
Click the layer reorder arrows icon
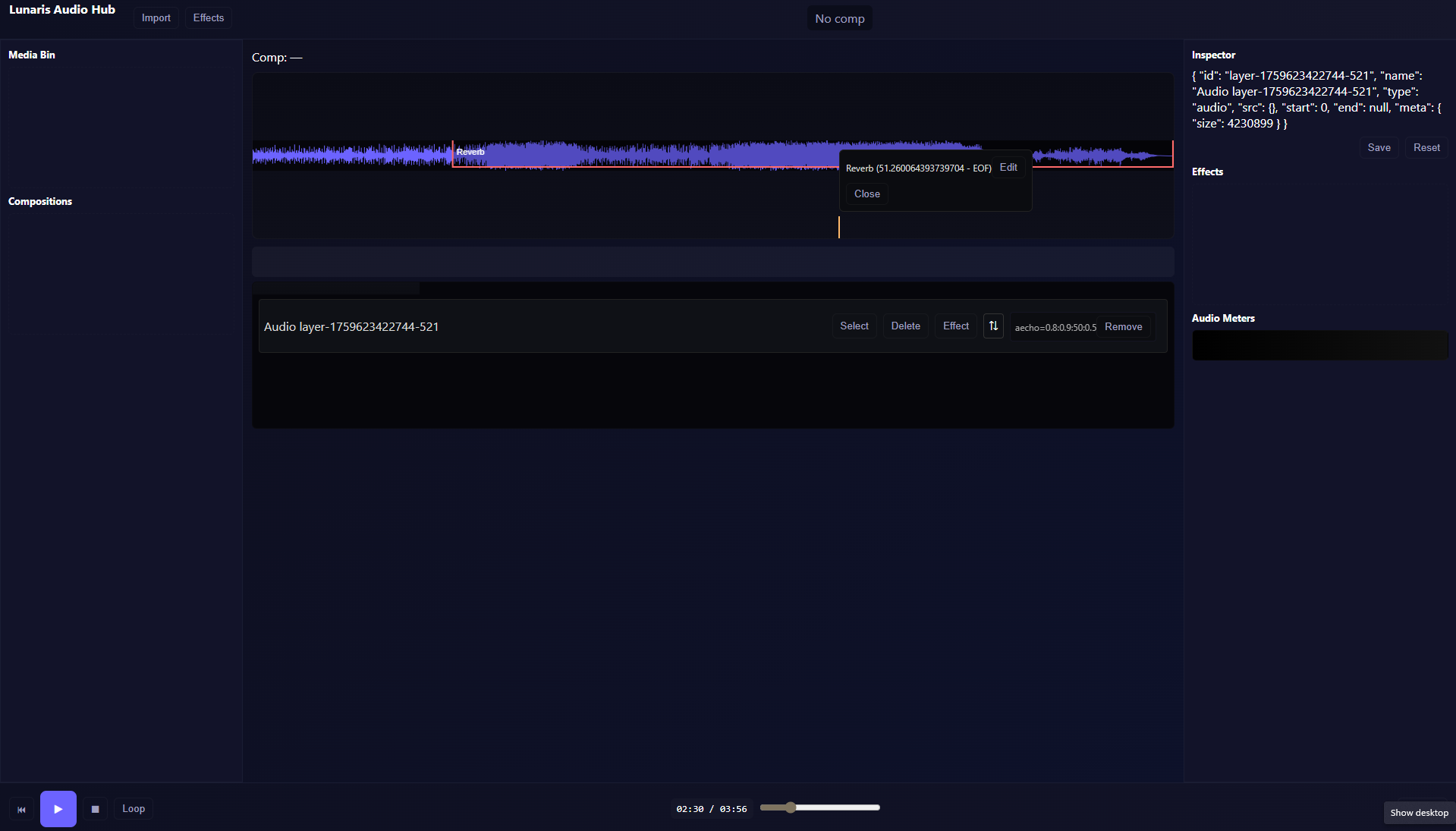coord(993,326)
